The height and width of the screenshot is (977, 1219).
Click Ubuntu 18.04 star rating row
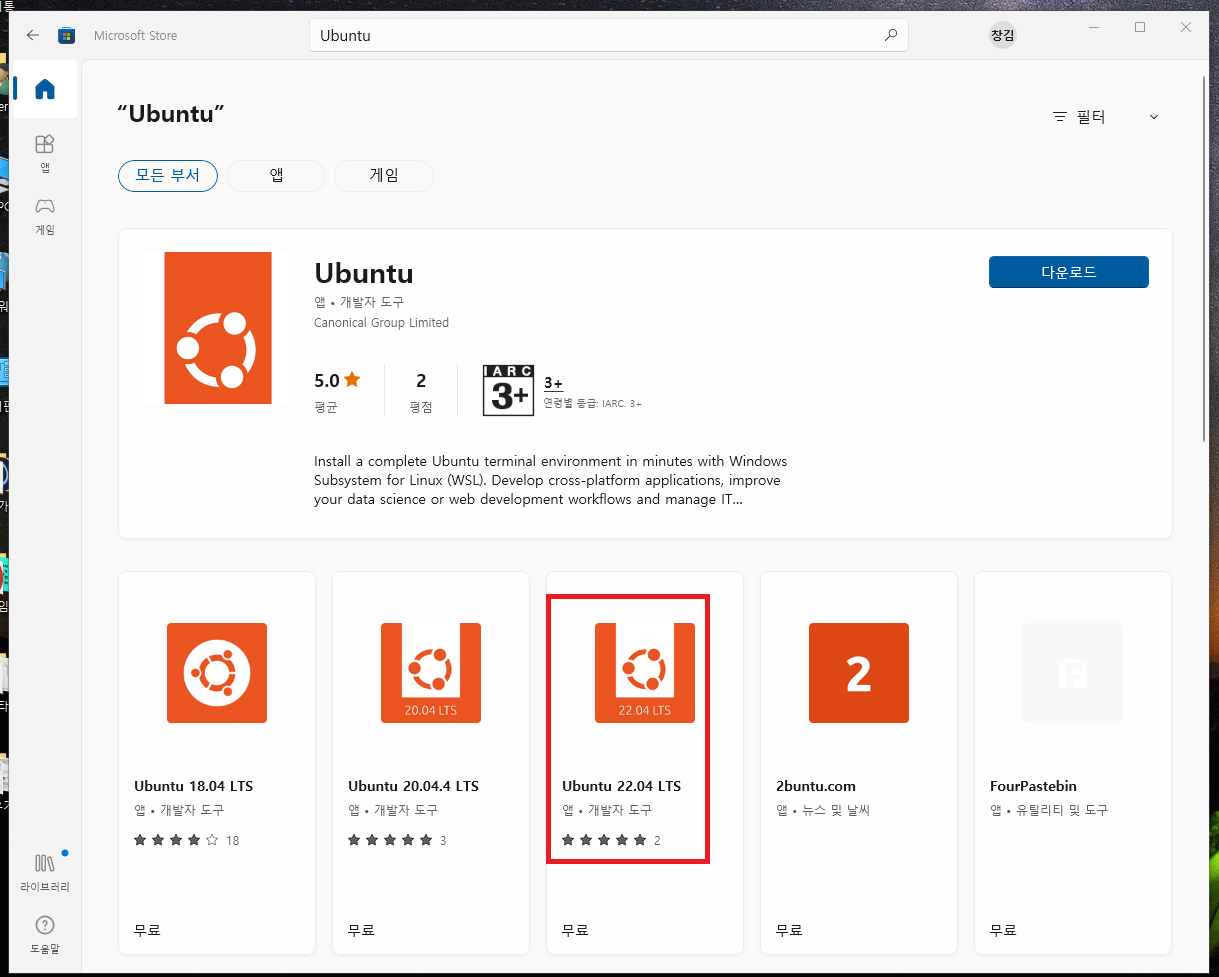coord(186,840)
